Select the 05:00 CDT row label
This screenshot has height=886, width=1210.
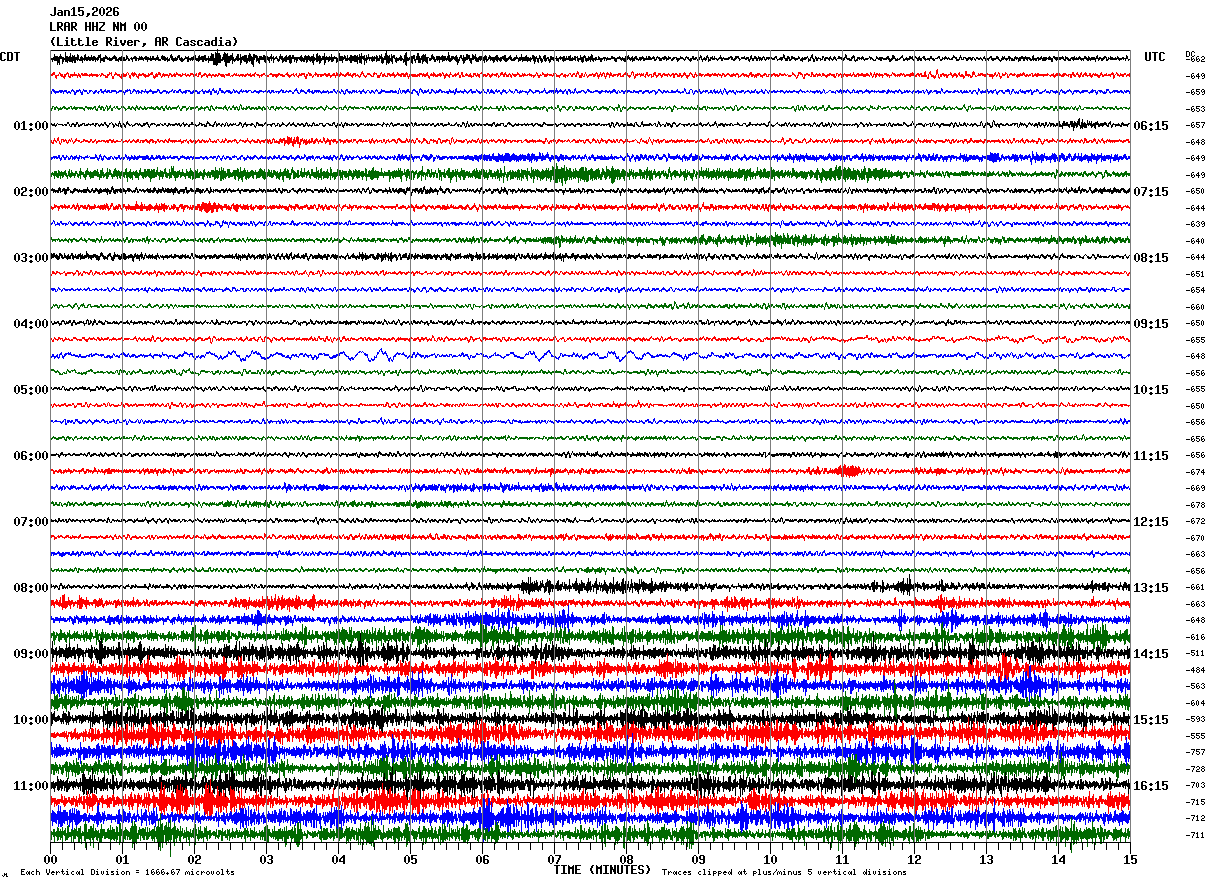click(x=31, y=390)
